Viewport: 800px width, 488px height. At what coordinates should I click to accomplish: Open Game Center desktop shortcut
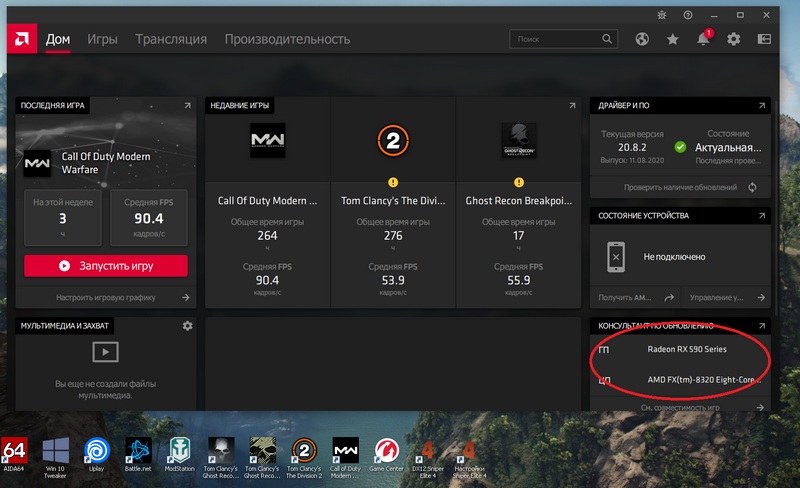pyautogui.click(x=386, y=454)
